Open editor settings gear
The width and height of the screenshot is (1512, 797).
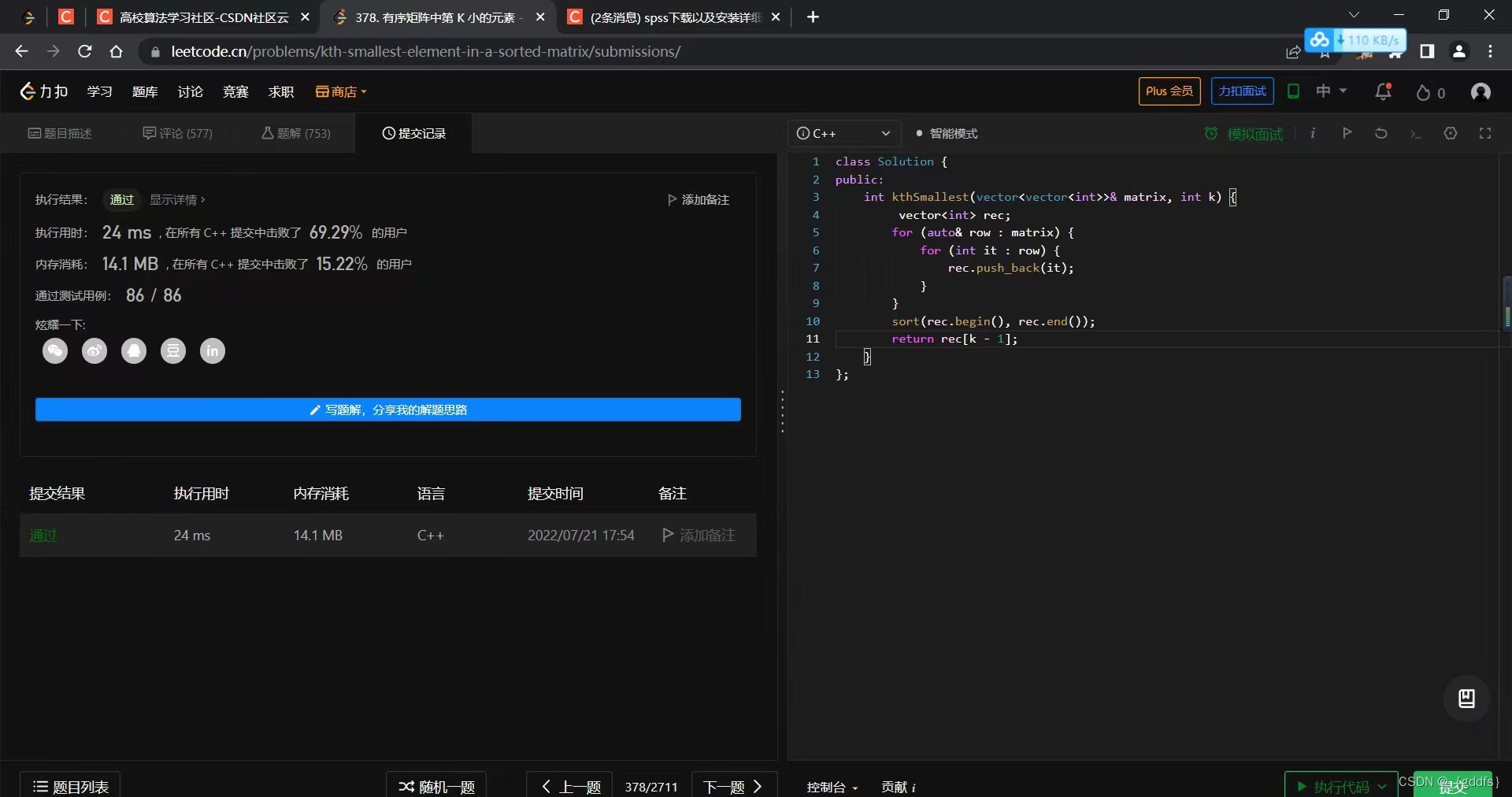click(1451, 133)
